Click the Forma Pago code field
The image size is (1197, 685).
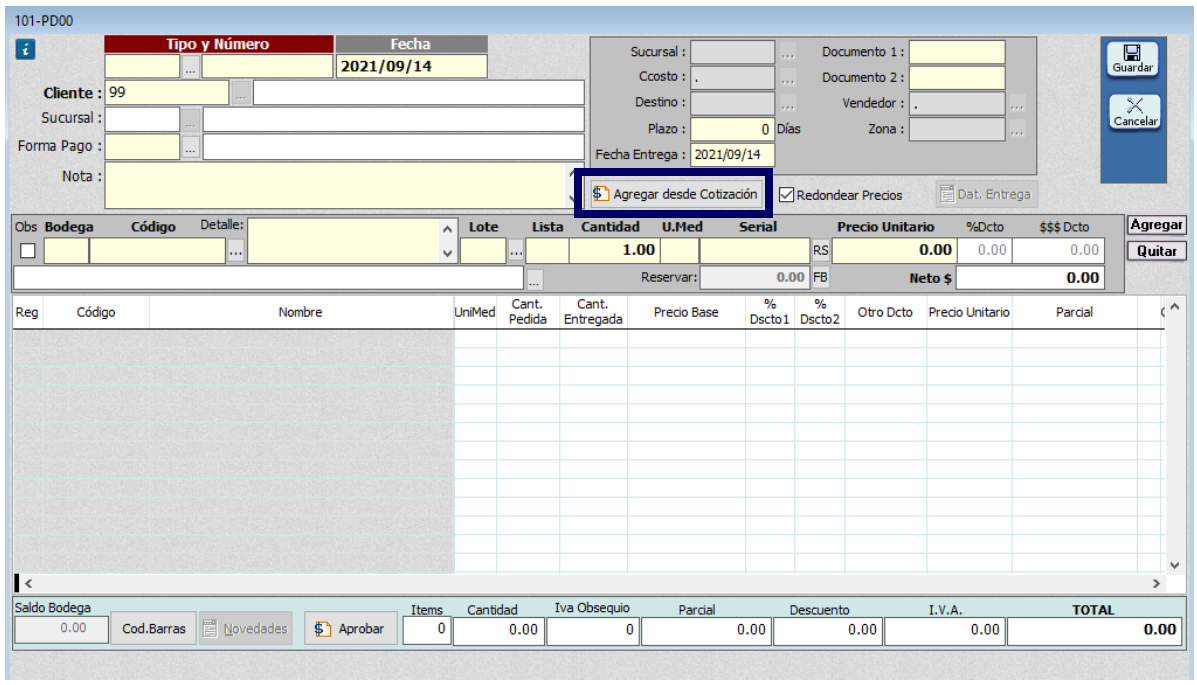tap(142, 147)
